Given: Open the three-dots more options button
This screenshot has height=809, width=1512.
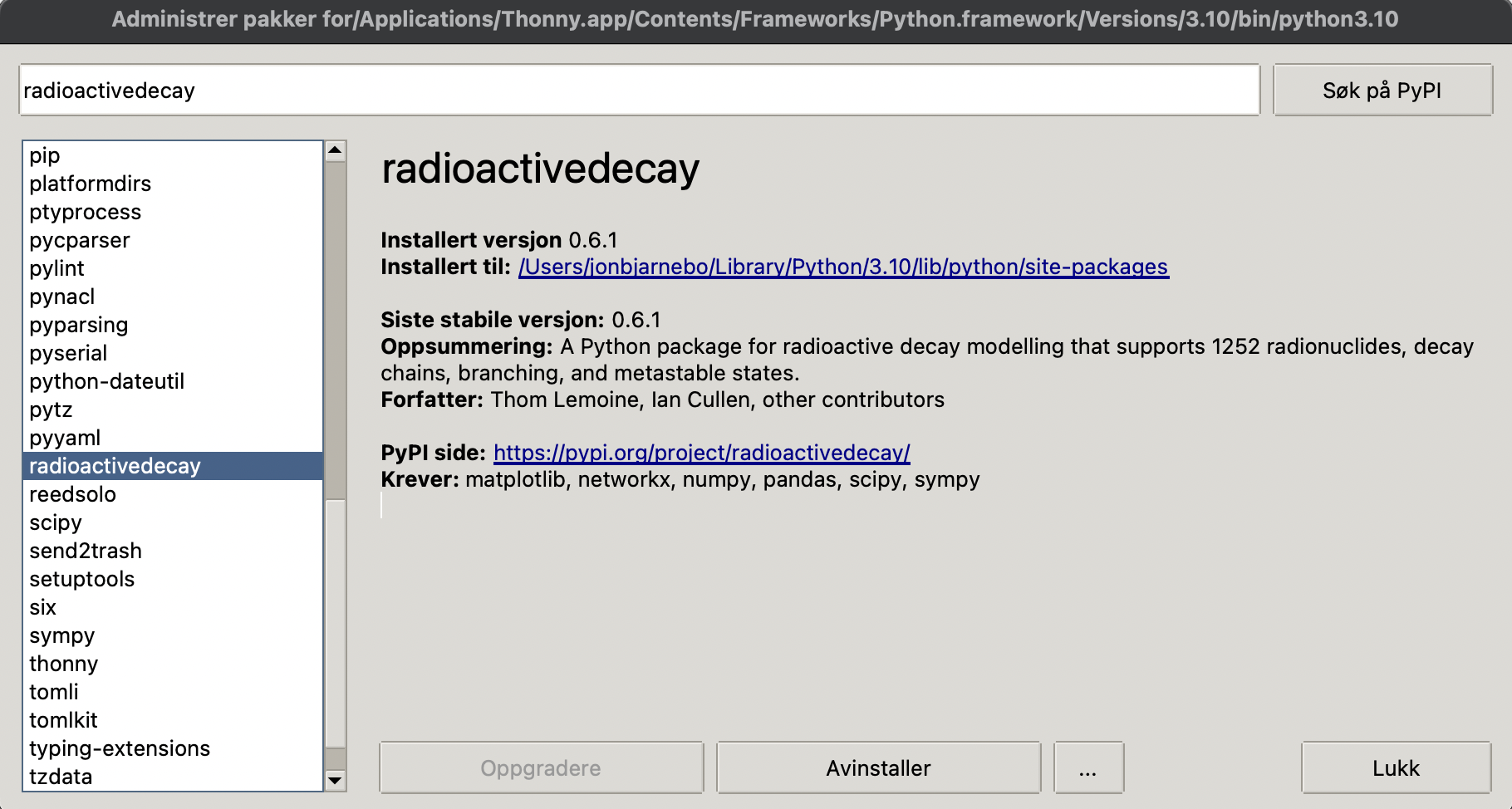Looking at the screenshot, I should [1088, 768].
